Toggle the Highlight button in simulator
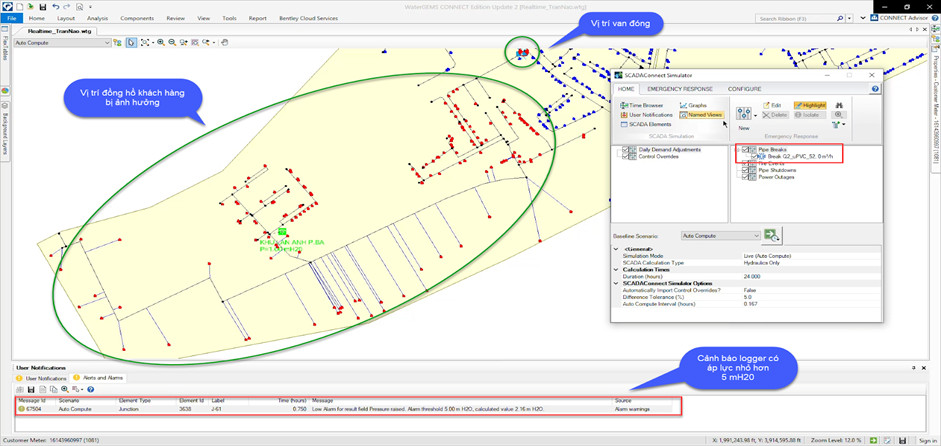 point(810,105)
